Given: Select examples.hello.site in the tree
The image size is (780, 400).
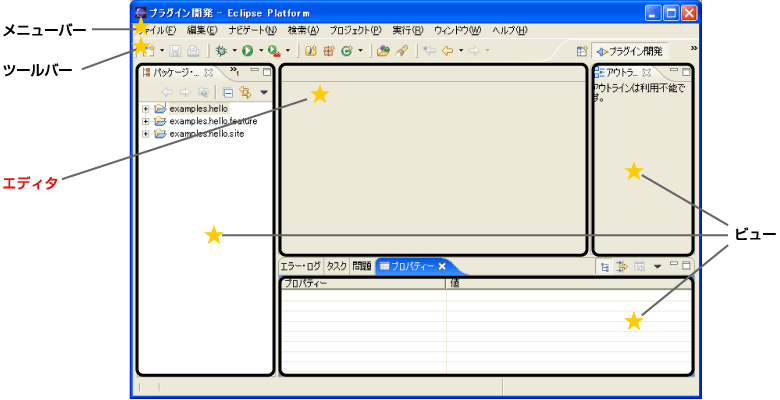Looking at the screenshot, I should coord(207,133).
